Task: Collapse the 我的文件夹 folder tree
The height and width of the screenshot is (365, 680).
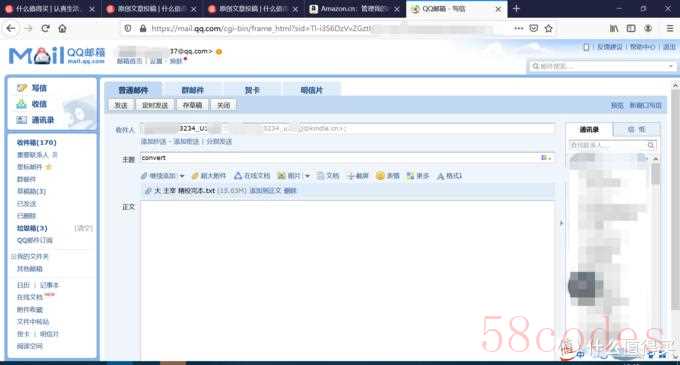Action: tap(13, 257)
